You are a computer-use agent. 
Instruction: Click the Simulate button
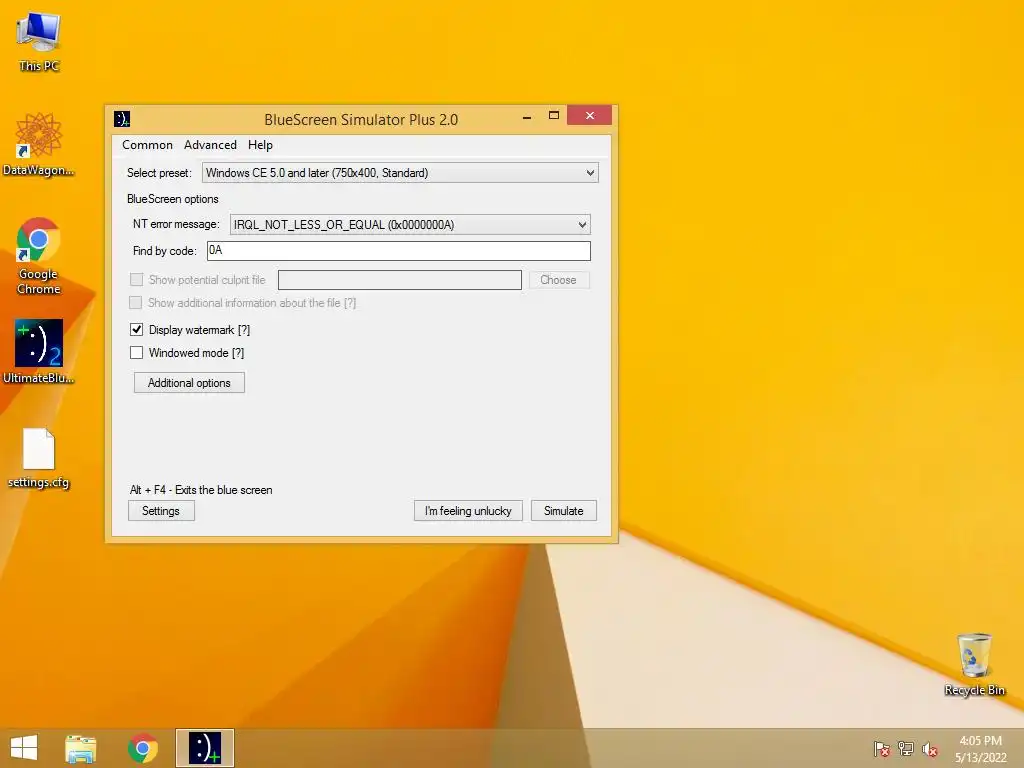click(x=564, y=511)
